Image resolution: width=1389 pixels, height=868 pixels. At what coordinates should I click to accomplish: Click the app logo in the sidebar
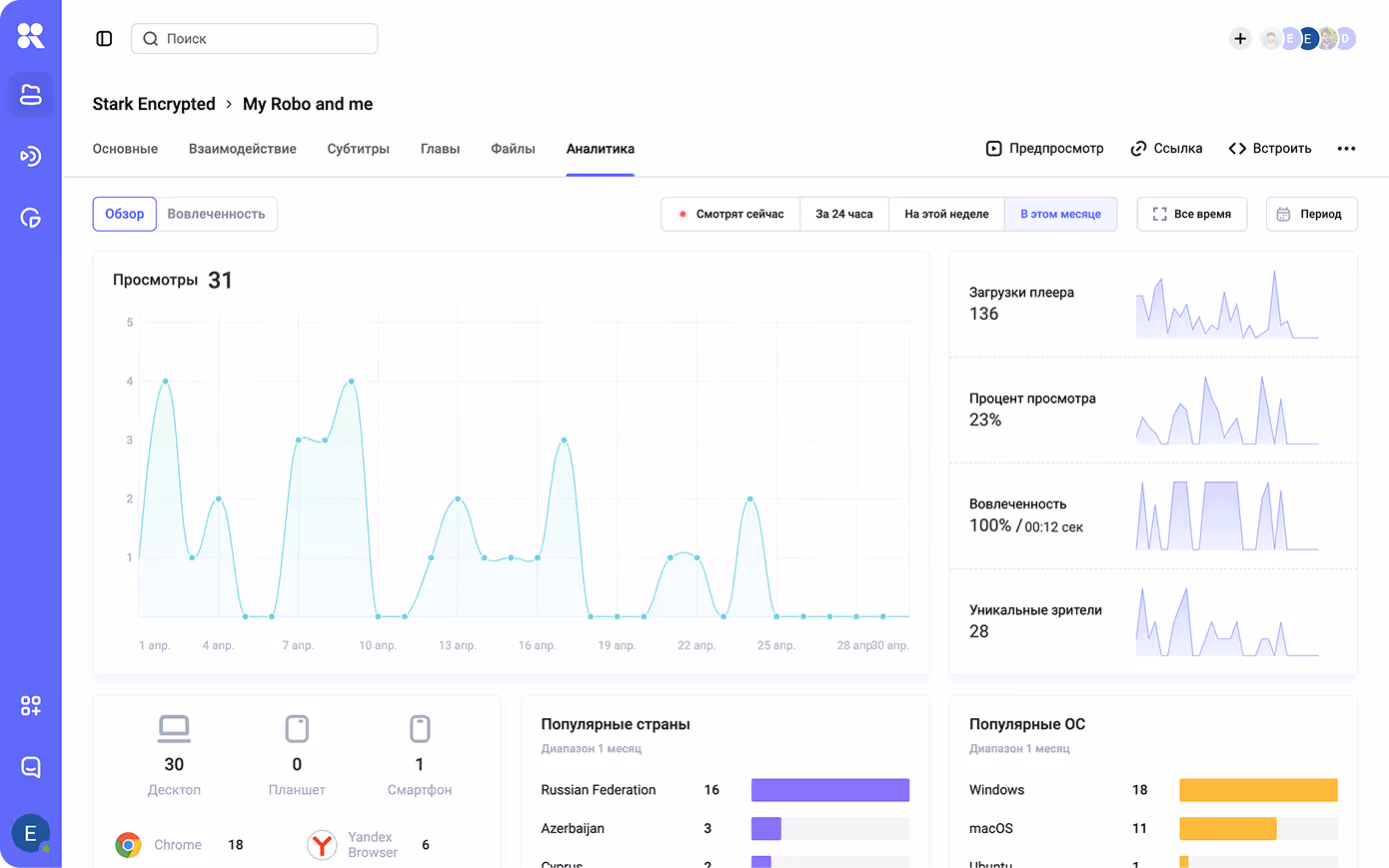[31, 36]
